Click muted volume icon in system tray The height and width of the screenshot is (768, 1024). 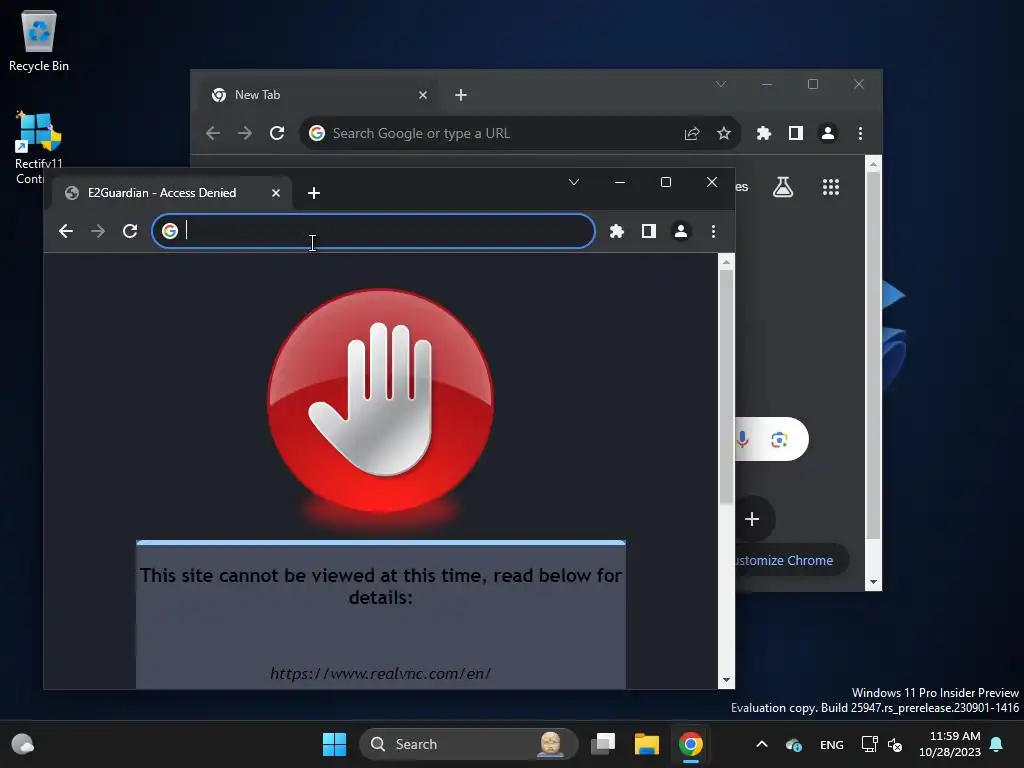click(x=895, y=744)
